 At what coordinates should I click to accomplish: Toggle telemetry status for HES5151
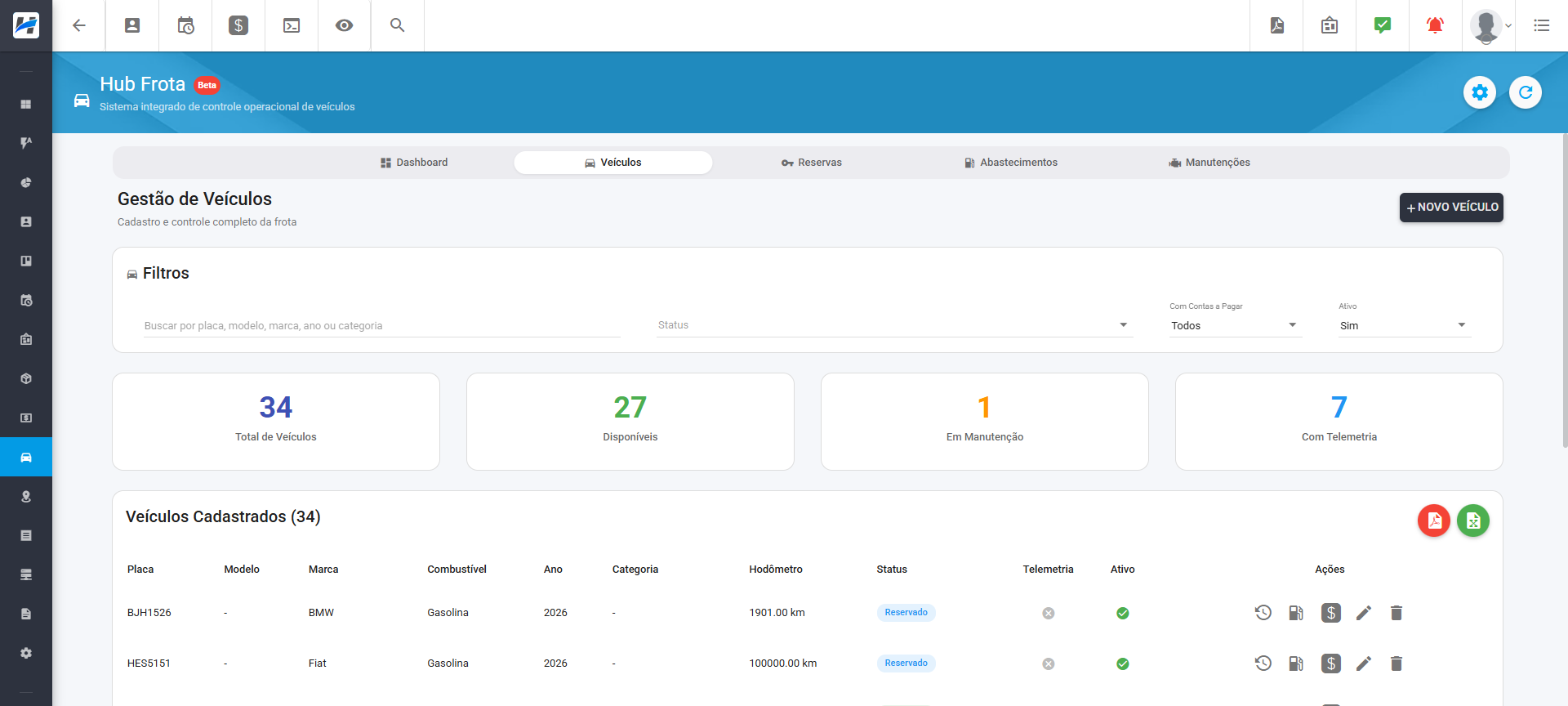pos(1049,664)
